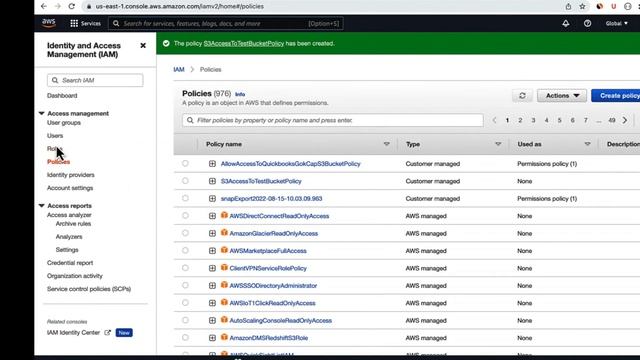
Task: Open the Services grid menu
Action: click(85, 23)
